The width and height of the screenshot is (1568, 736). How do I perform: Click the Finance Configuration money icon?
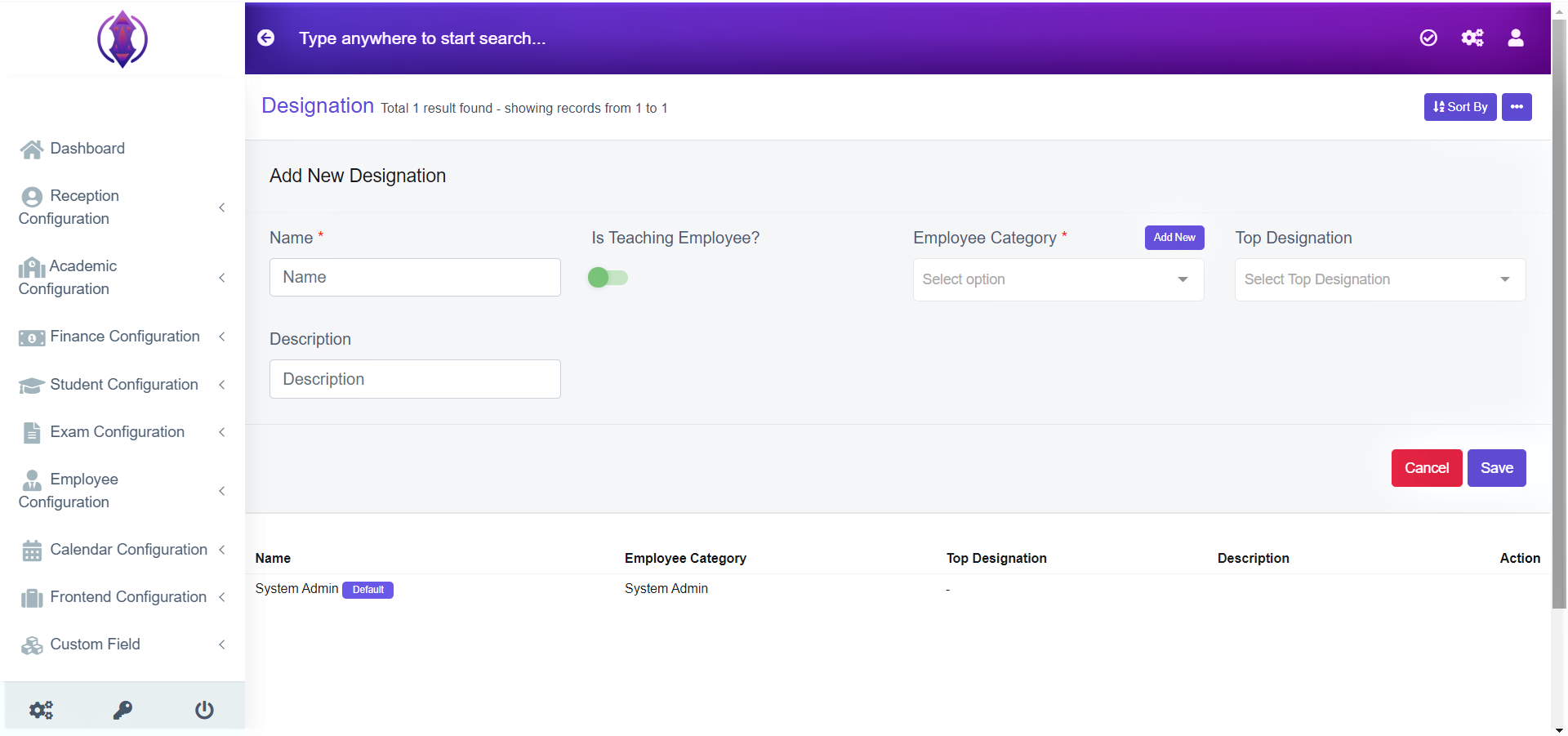[x=32, y=337]
